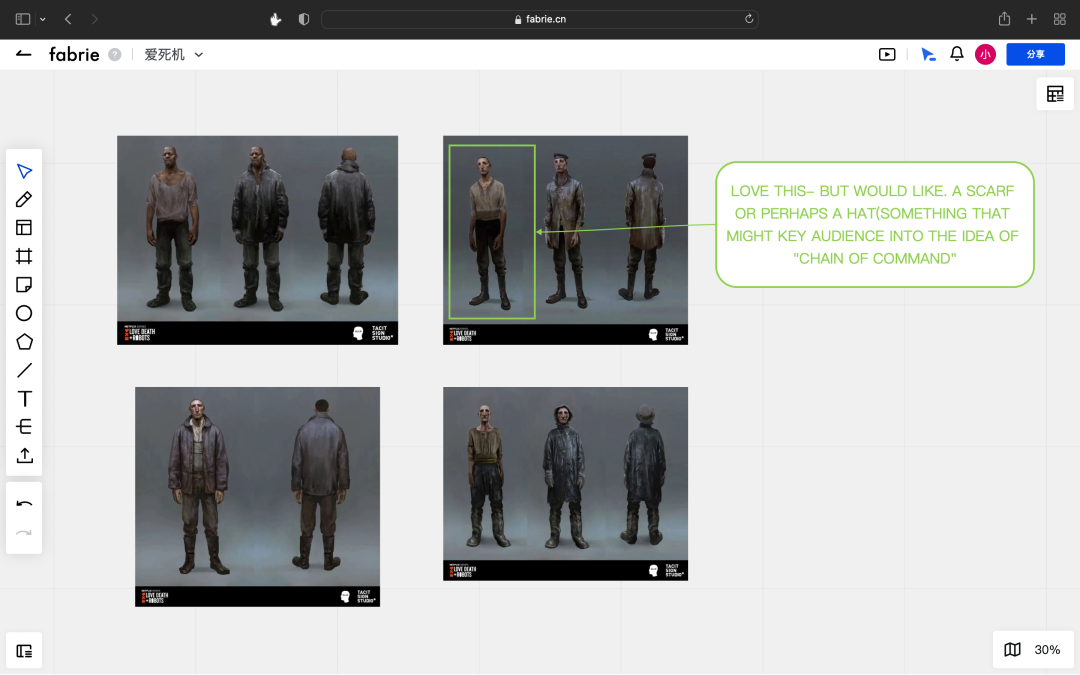The height and width of the screenshot is (675, 1080).
Task: Open the table view panel icon
Action: point(1055,94)
